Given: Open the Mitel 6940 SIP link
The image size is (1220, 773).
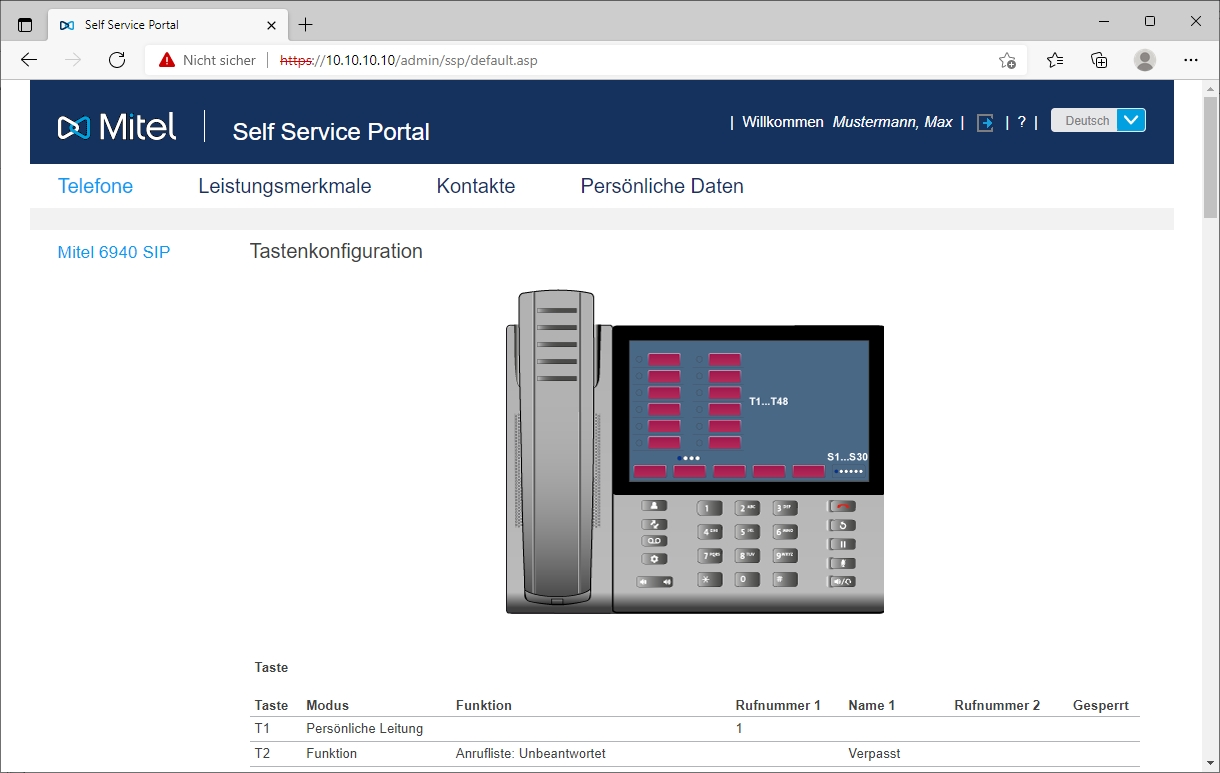Looking at the screenshot, I should coord(113,252).
